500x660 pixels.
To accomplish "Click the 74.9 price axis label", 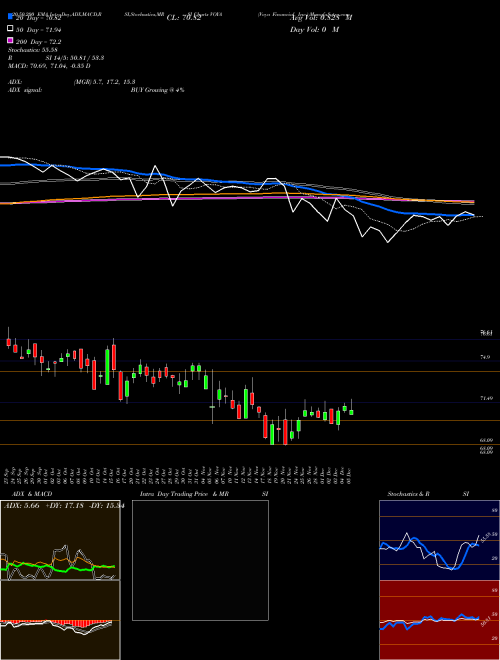I will point(485,357).
